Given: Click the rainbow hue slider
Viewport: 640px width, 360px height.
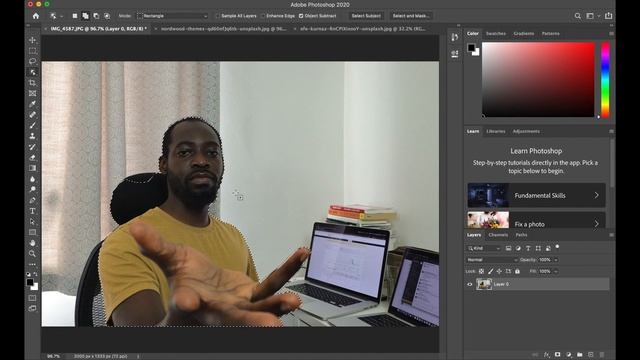Looking at the screenshot, I should tap(605, 80).
